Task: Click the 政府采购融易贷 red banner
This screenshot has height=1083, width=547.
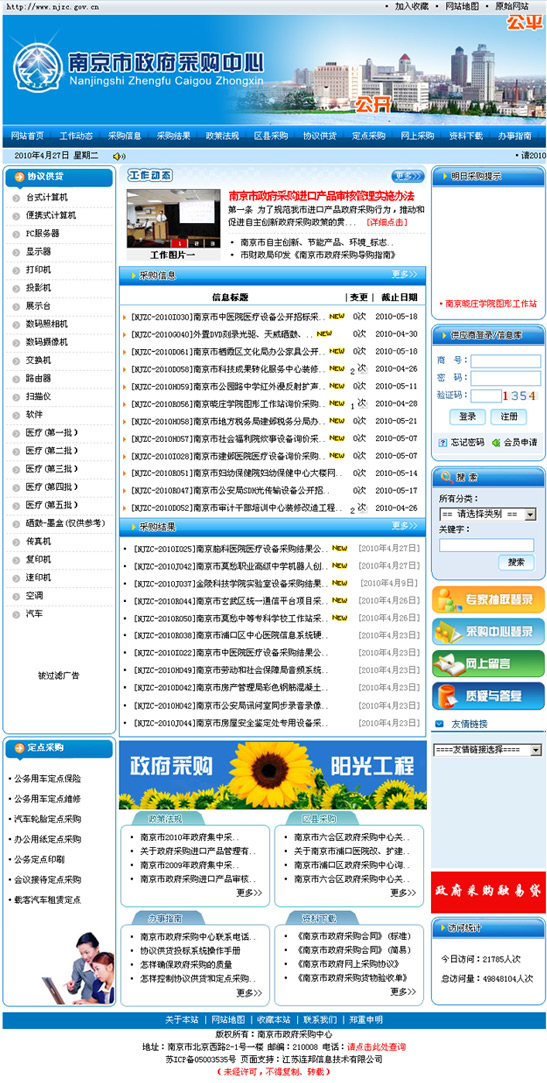Action: [x=488, y=892]
